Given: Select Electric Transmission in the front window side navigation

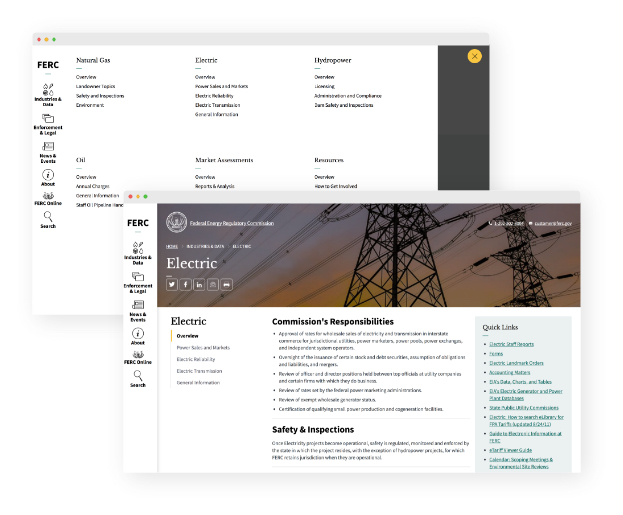Looking at the screenshot, I should pyautogui.click(x=199, y=371).
